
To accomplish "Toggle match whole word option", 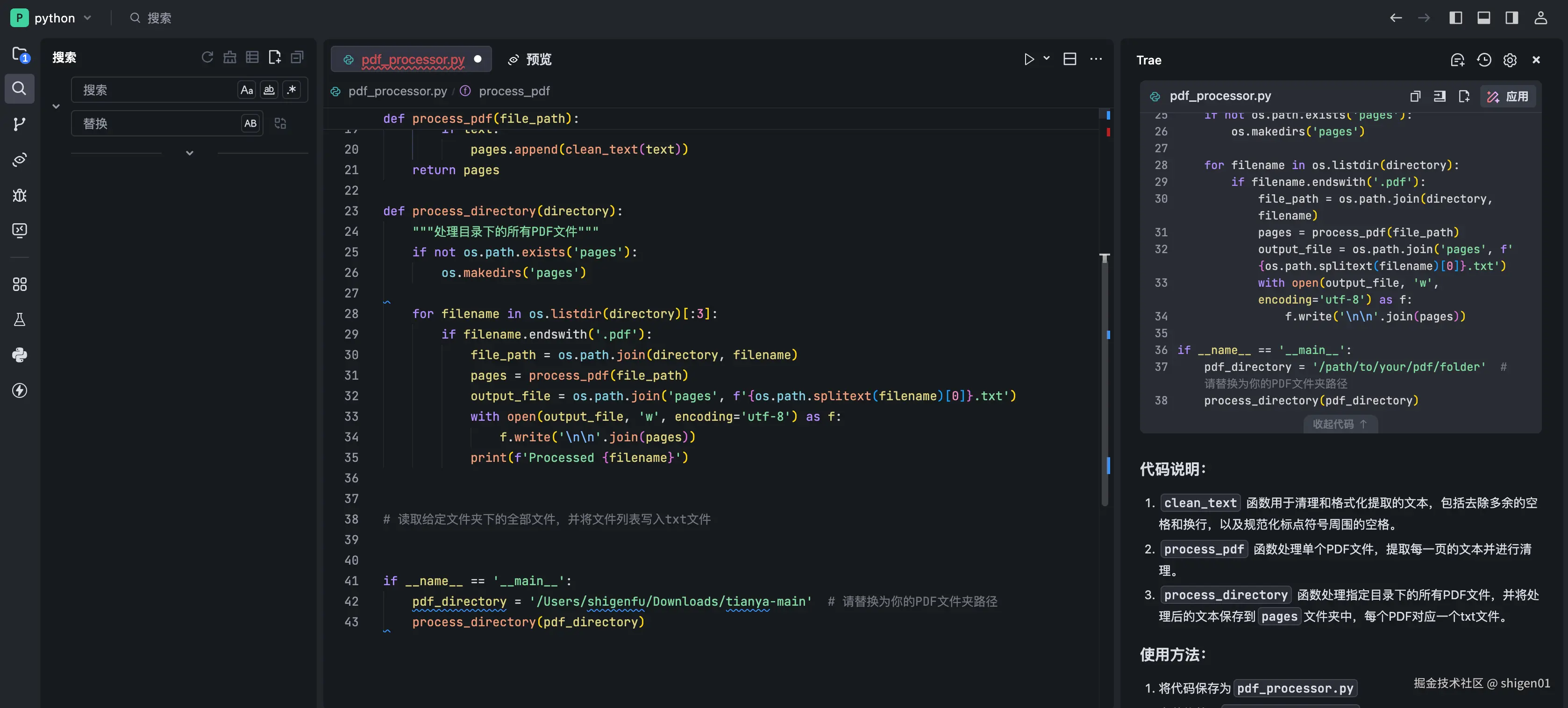I will (269, 90).
